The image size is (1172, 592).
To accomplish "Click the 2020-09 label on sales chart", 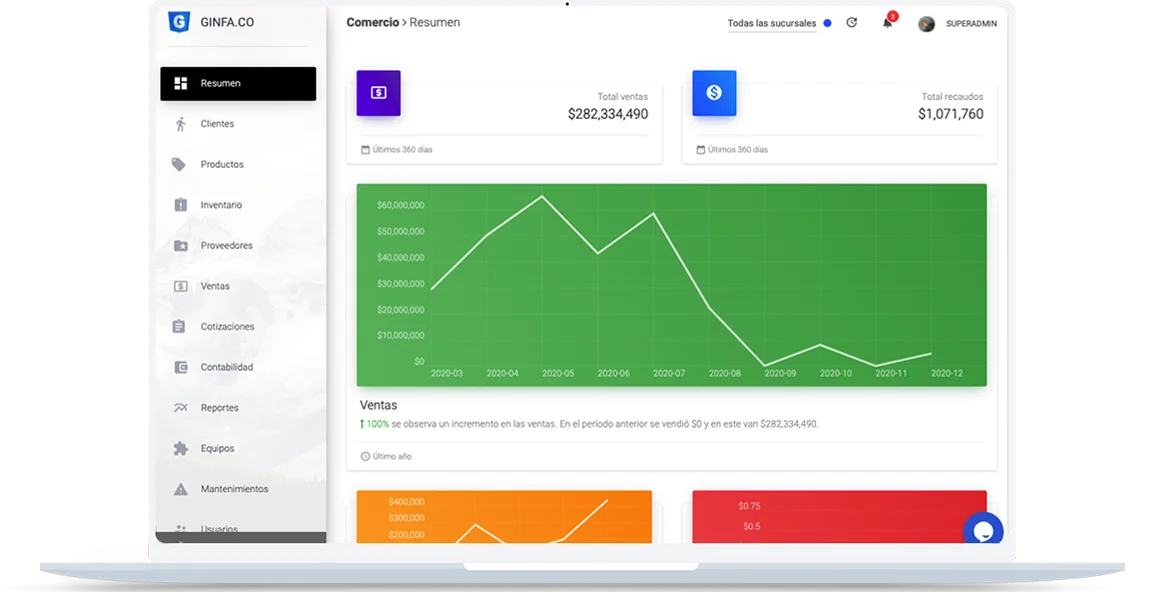I will click(780, 373).
